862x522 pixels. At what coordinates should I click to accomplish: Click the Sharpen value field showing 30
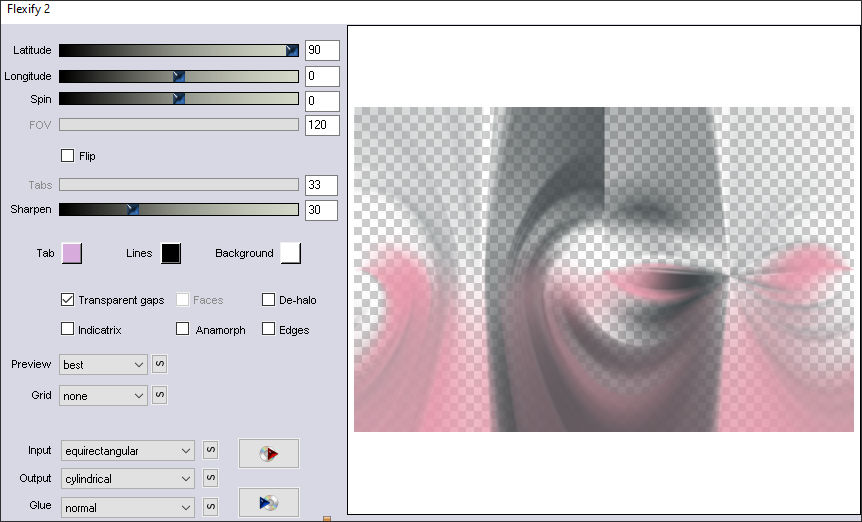(322, 209)
